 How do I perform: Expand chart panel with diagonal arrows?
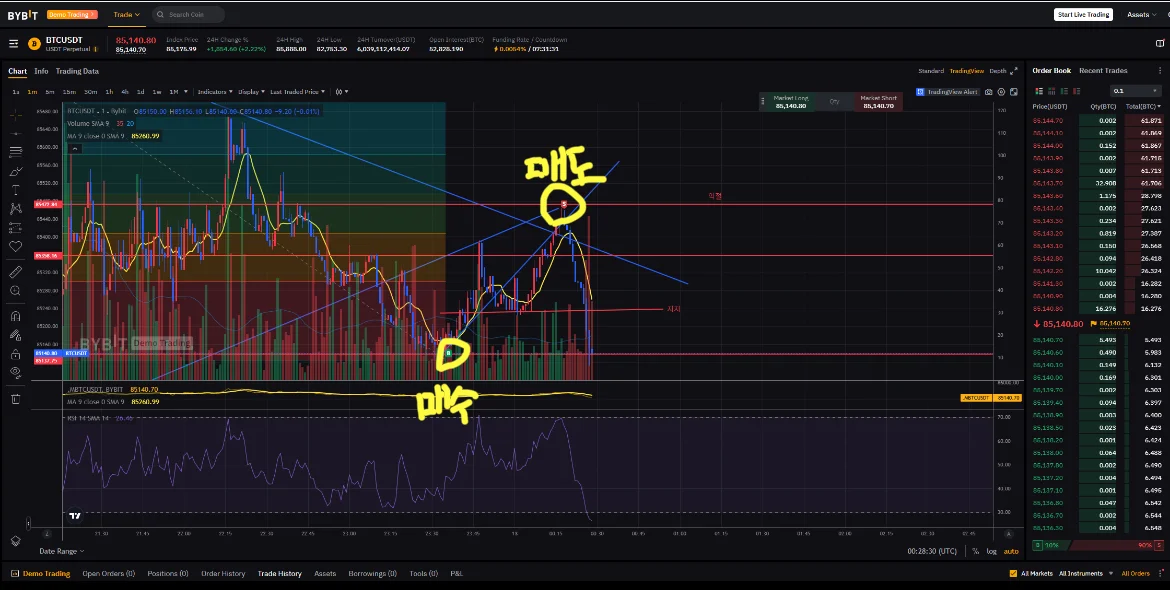coord(1013,71)
